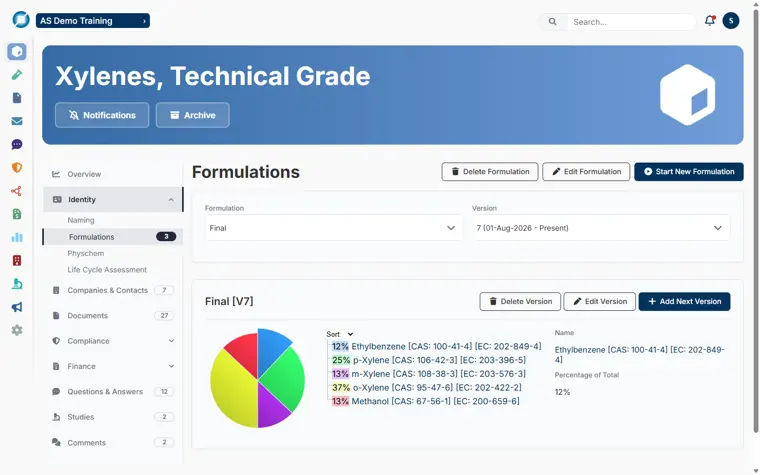Select Methanol component row
Screen dimensions: 760x475
point(425,401)
